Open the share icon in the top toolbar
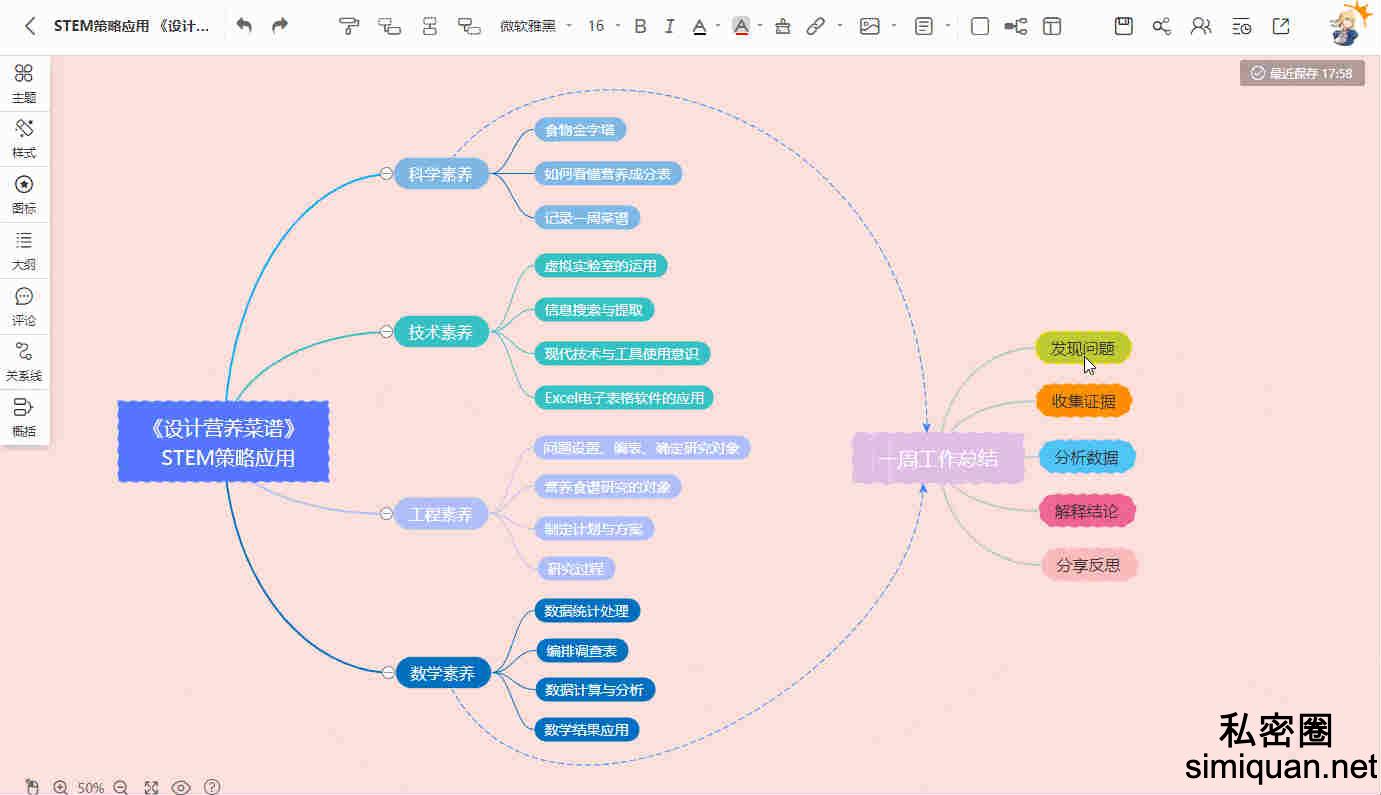 (1161, 26)
